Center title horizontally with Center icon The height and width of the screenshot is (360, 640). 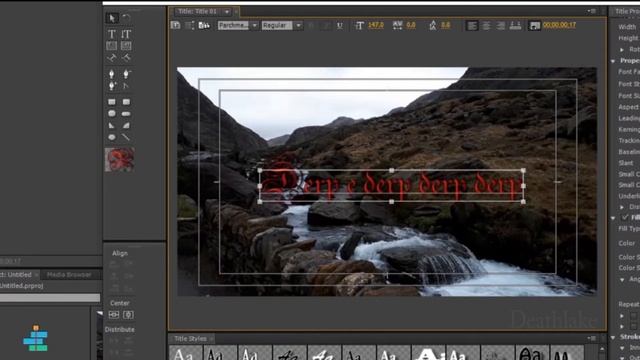point(114,315)
